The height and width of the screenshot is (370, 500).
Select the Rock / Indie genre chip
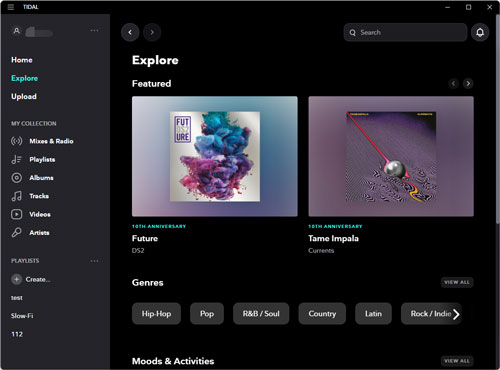[x=431, y=314]
